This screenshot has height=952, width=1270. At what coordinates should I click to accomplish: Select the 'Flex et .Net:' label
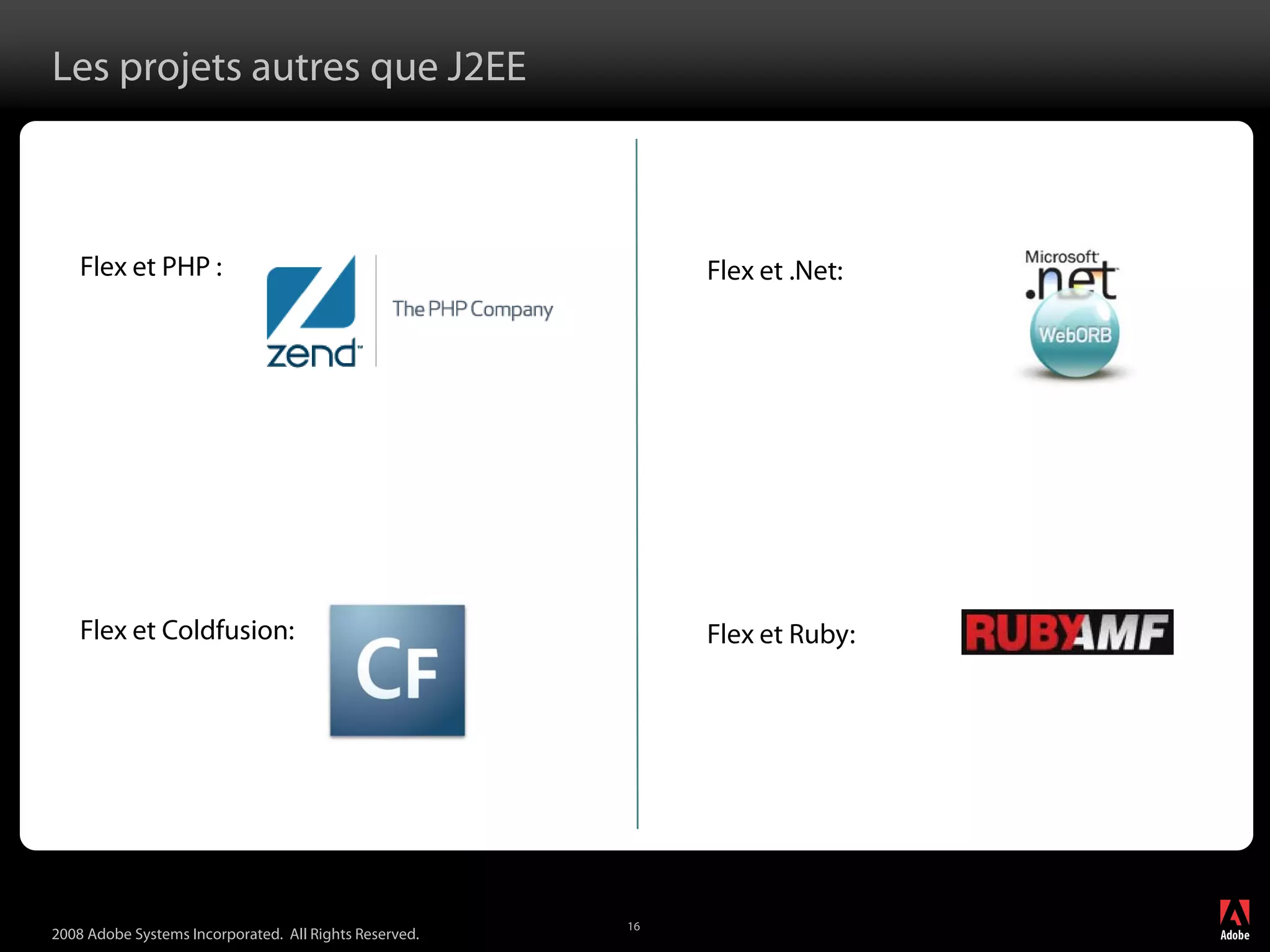(775, 271)
